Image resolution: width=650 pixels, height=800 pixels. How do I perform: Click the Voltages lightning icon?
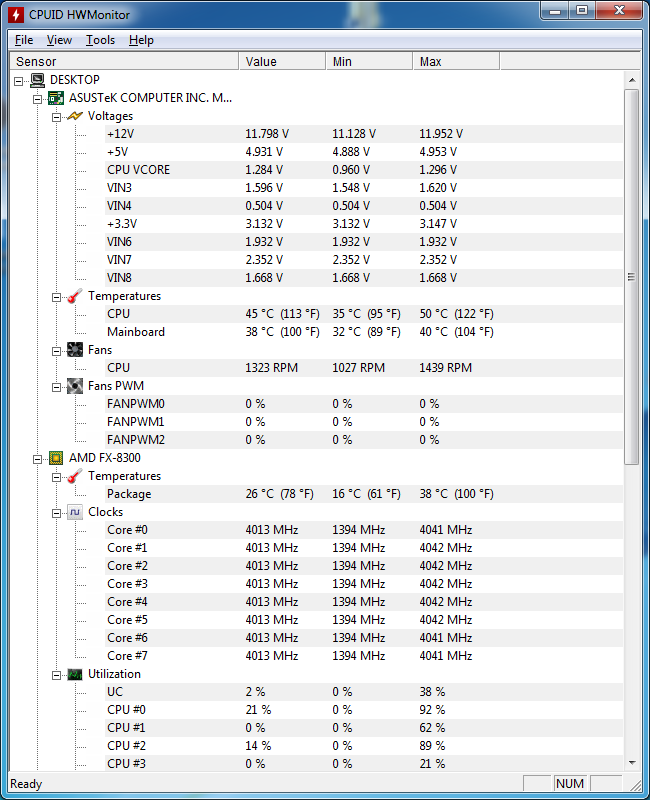pyautogui.click(x=75, y=116)
